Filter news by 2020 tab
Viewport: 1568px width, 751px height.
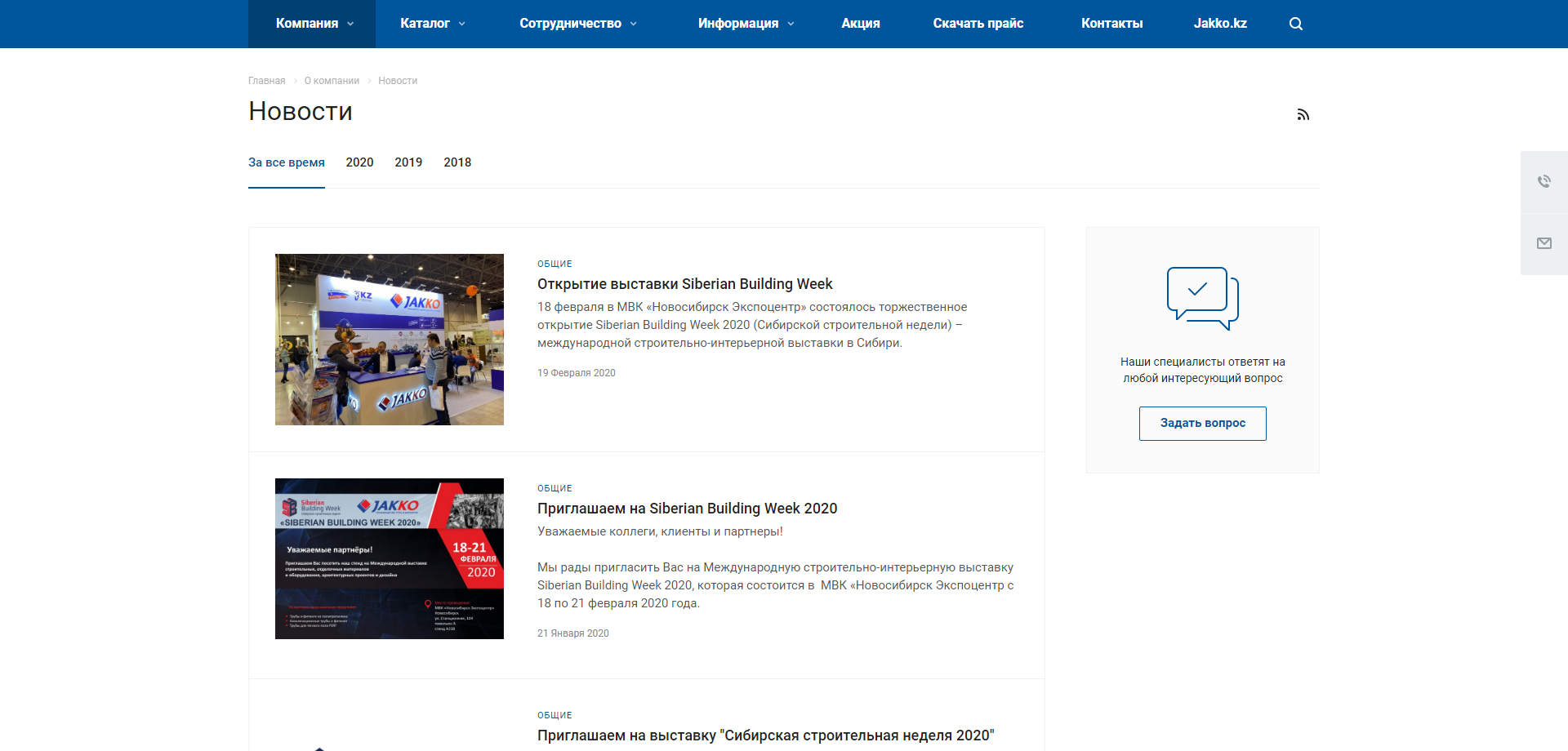359,162
